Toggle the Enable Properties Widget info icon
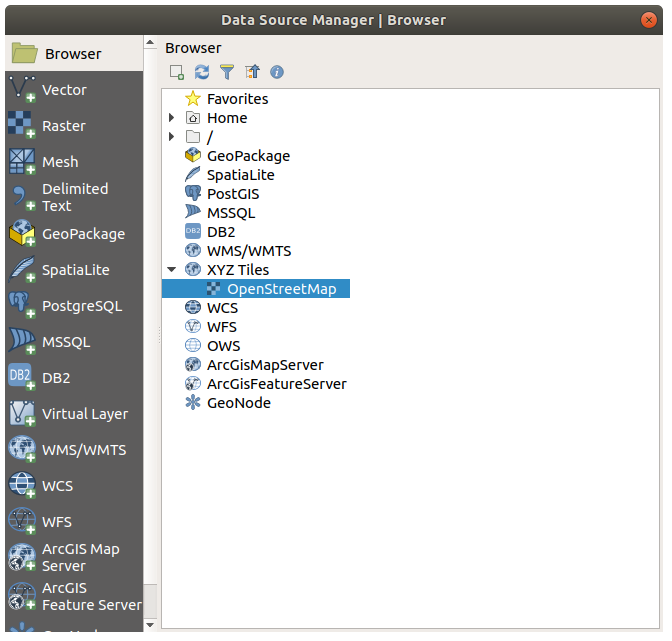672x641 pixels. point(277,72)
